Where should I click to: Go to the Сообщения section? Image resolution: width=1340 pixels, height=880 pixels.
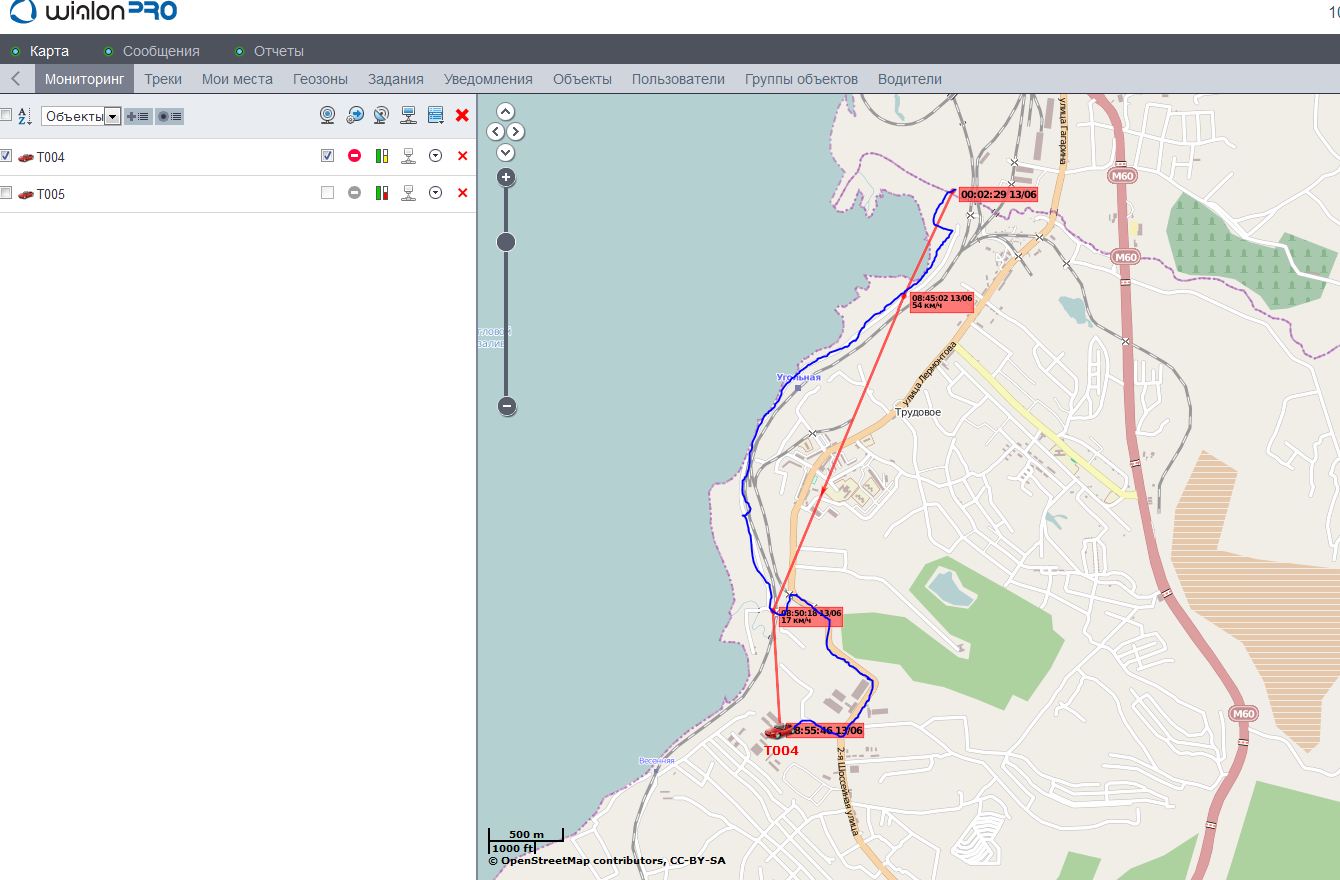[x=161, y=51]
